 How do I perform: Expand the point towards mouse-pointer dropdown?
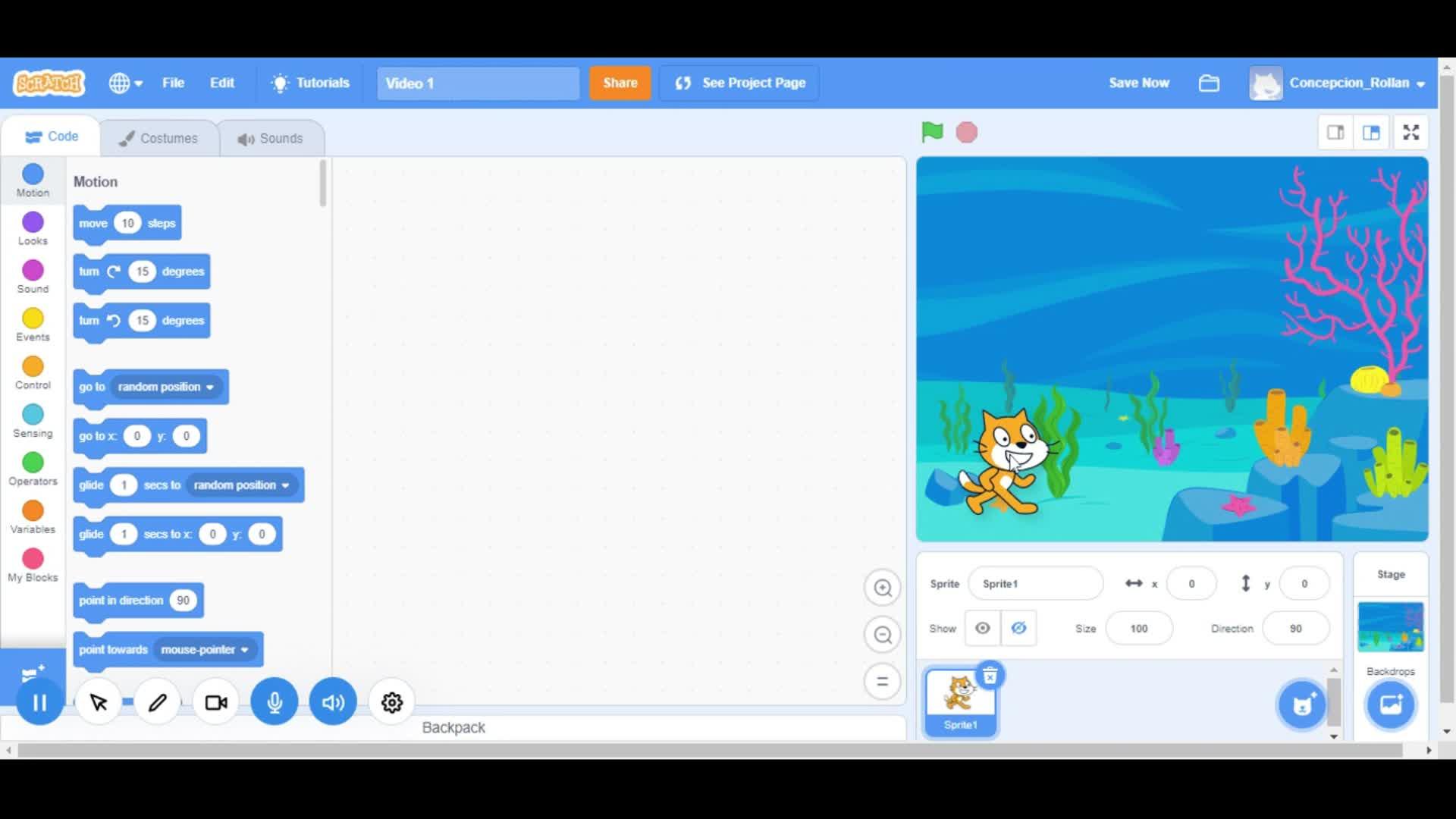coord(244,650)
